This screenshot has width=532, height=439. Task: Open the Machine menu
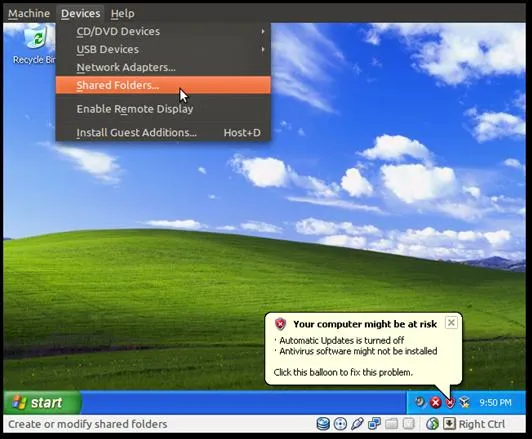[29, 14]
